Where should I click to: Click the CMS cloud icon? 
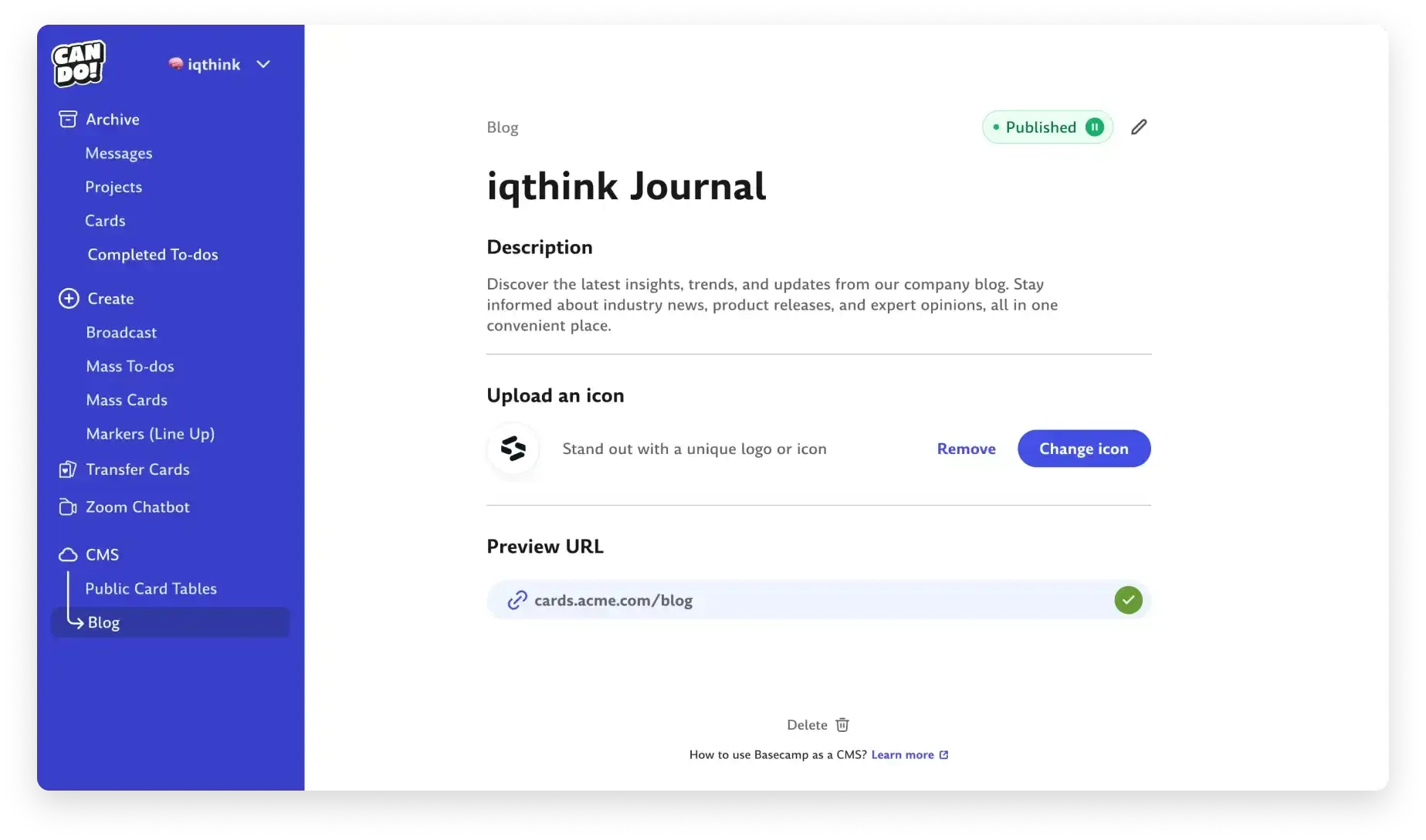[x=68, y=555]
